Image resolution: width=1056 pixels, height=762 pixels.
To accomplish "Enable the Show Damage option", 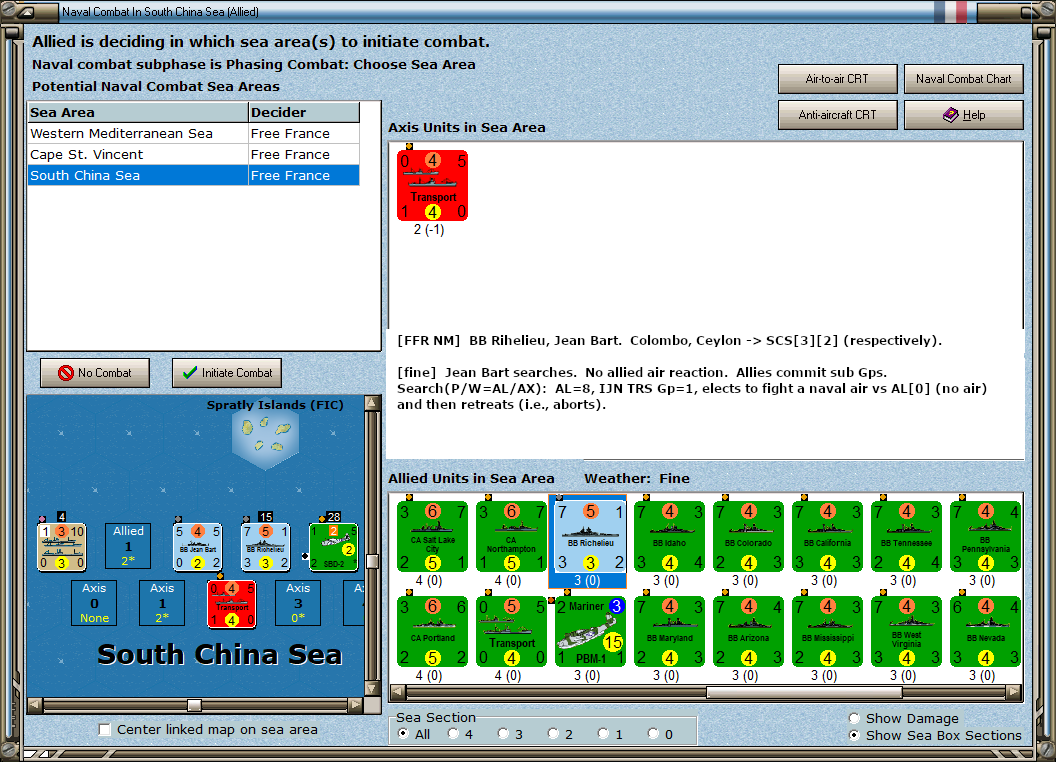I will [854, 718].
